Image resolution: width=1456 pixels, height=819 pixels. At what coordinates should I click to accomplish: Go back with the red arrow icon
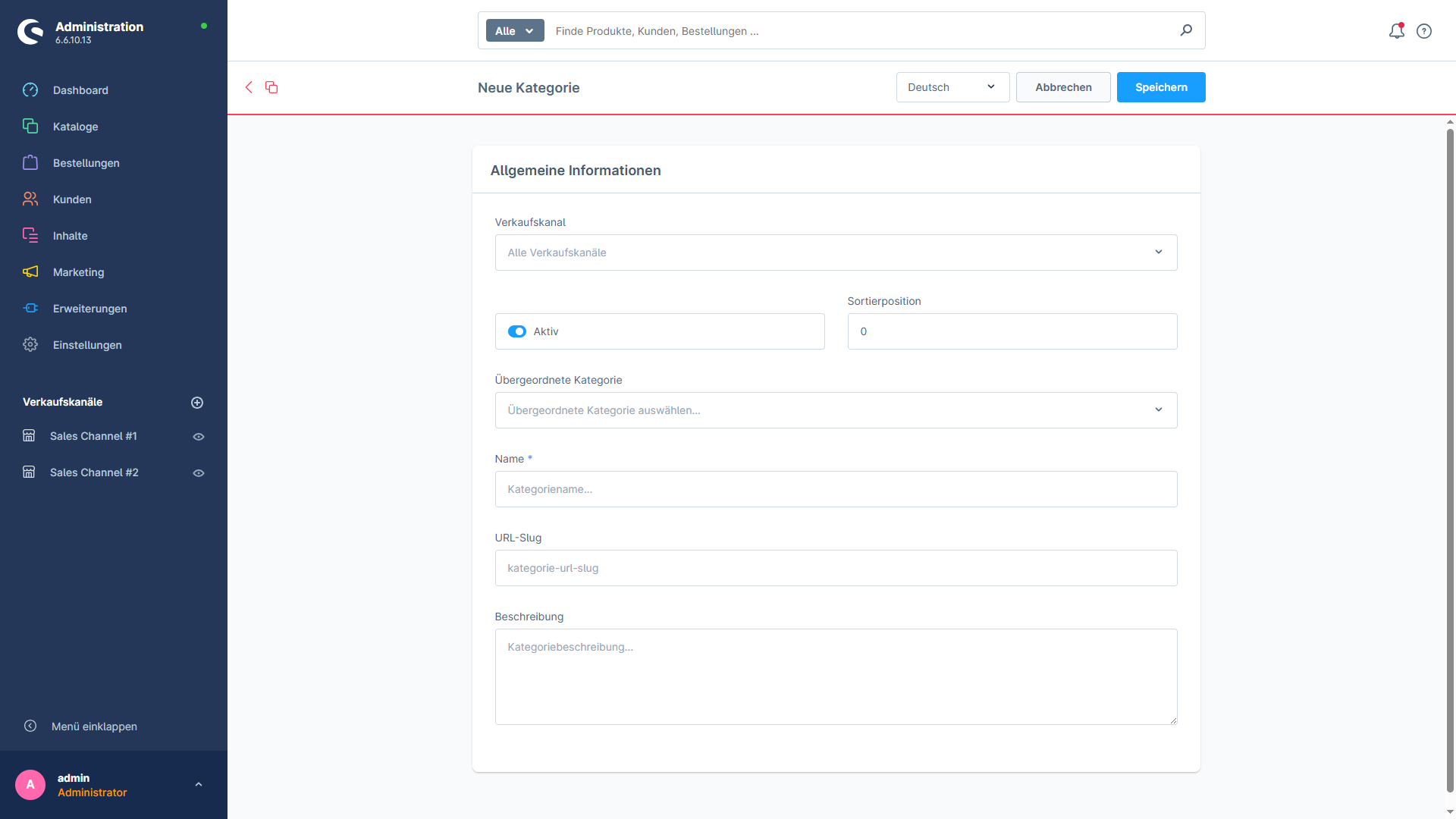(x=249, y=87)
